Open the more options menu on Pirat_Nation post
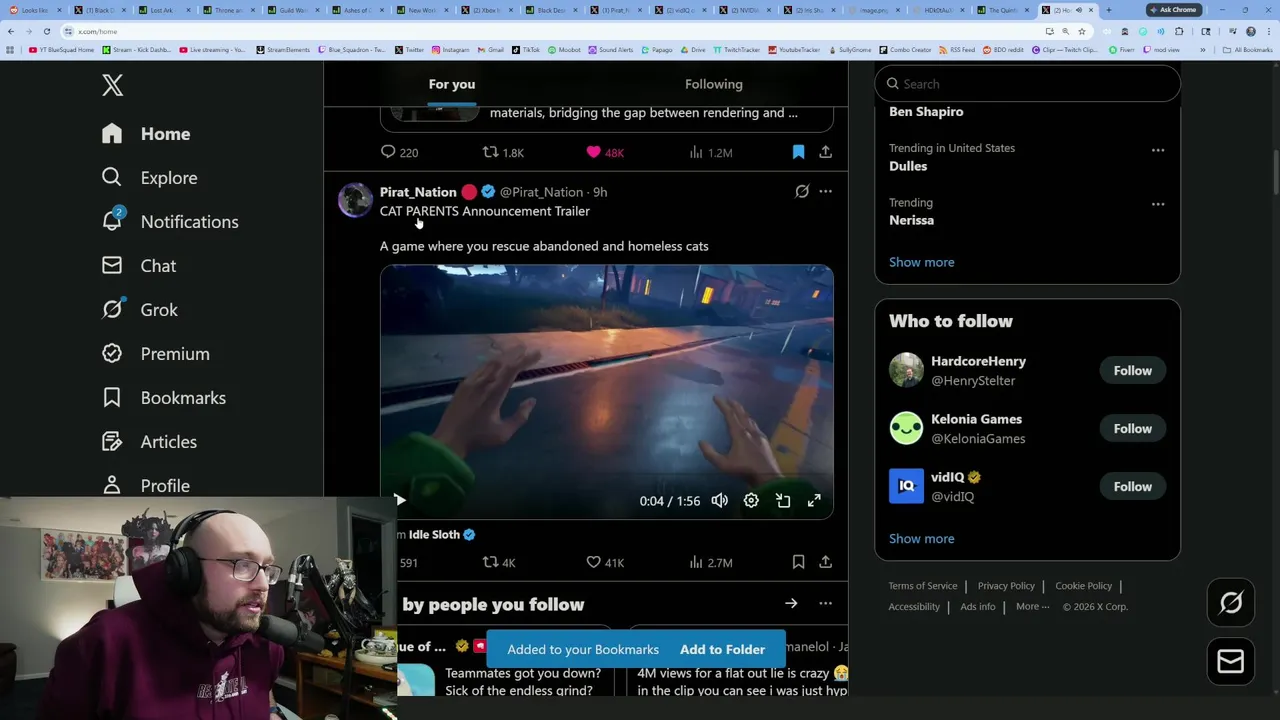Viewport: 1280px width, 720px height. (x=825, y=191)
